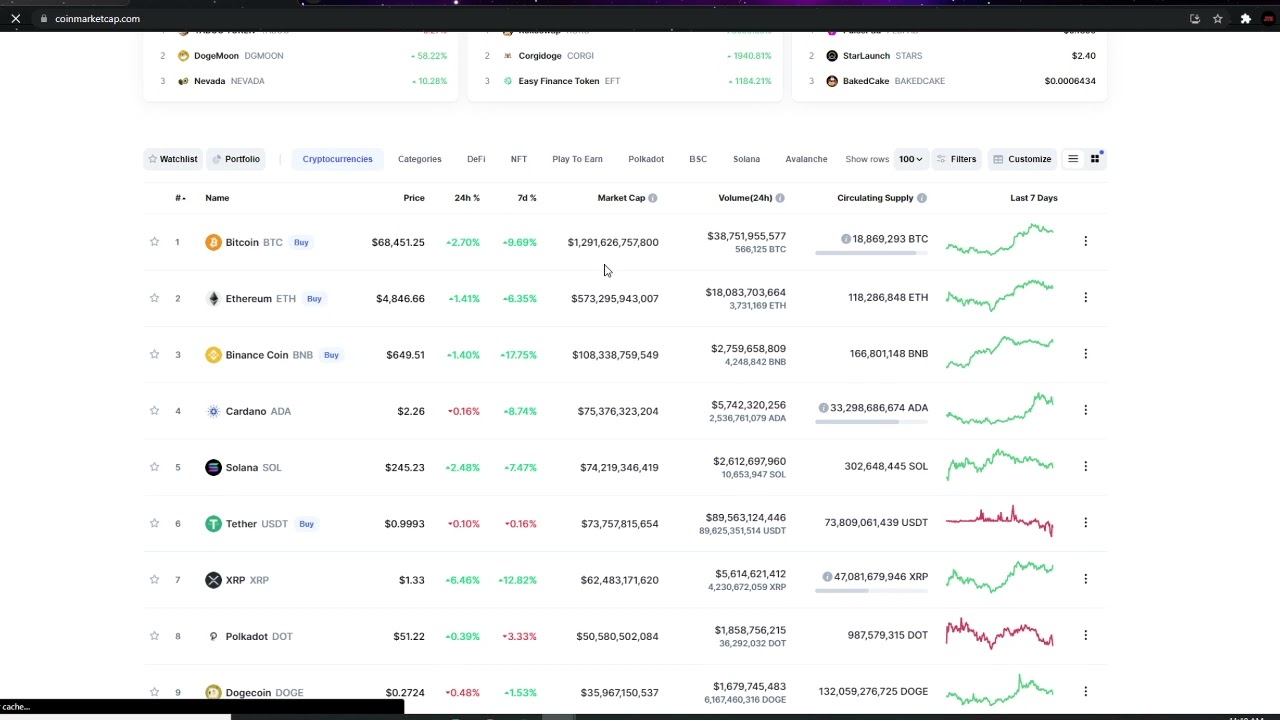Image resolution: width=1280 pixels, height=720 pixels.
Task: Open the Portfolio button
Action: click(x=236, y=159)
